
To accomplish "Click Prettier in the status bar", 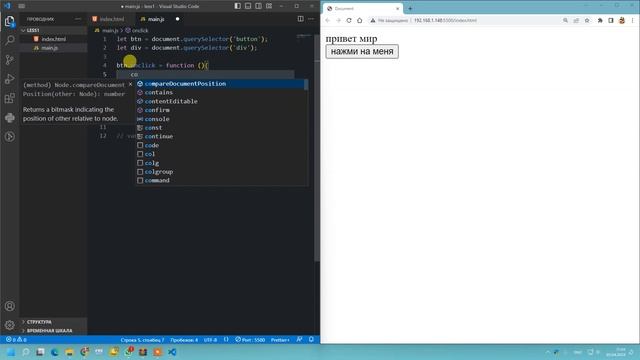I will tap(280, 340).
